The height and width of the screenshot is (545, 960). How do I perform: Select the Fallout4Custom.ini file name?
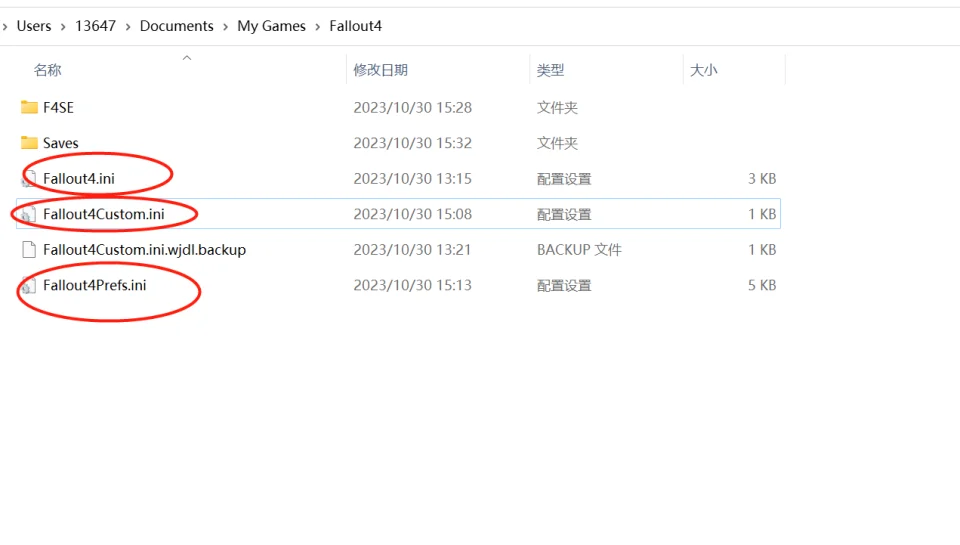point(103,214)
